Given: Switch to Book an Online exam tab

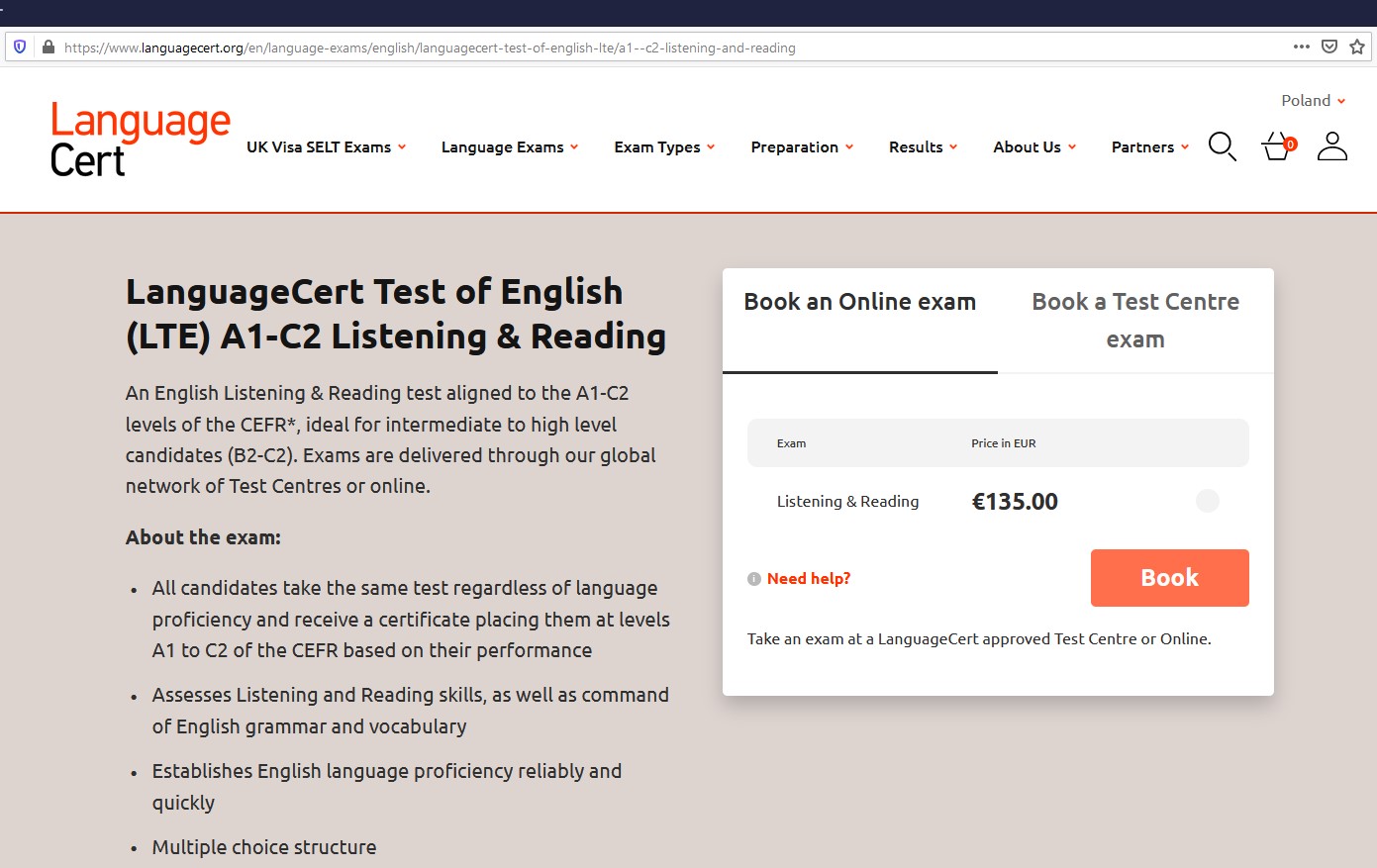Looking at the screenshot, I should [x=859, y=320].
